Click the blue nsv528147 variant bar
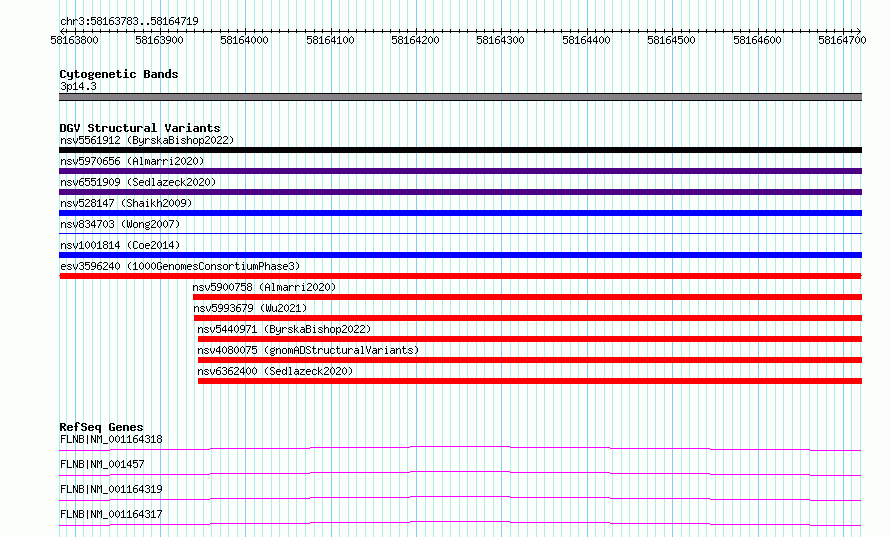Viewport: 890px width, 537px height. click(460, 213)
